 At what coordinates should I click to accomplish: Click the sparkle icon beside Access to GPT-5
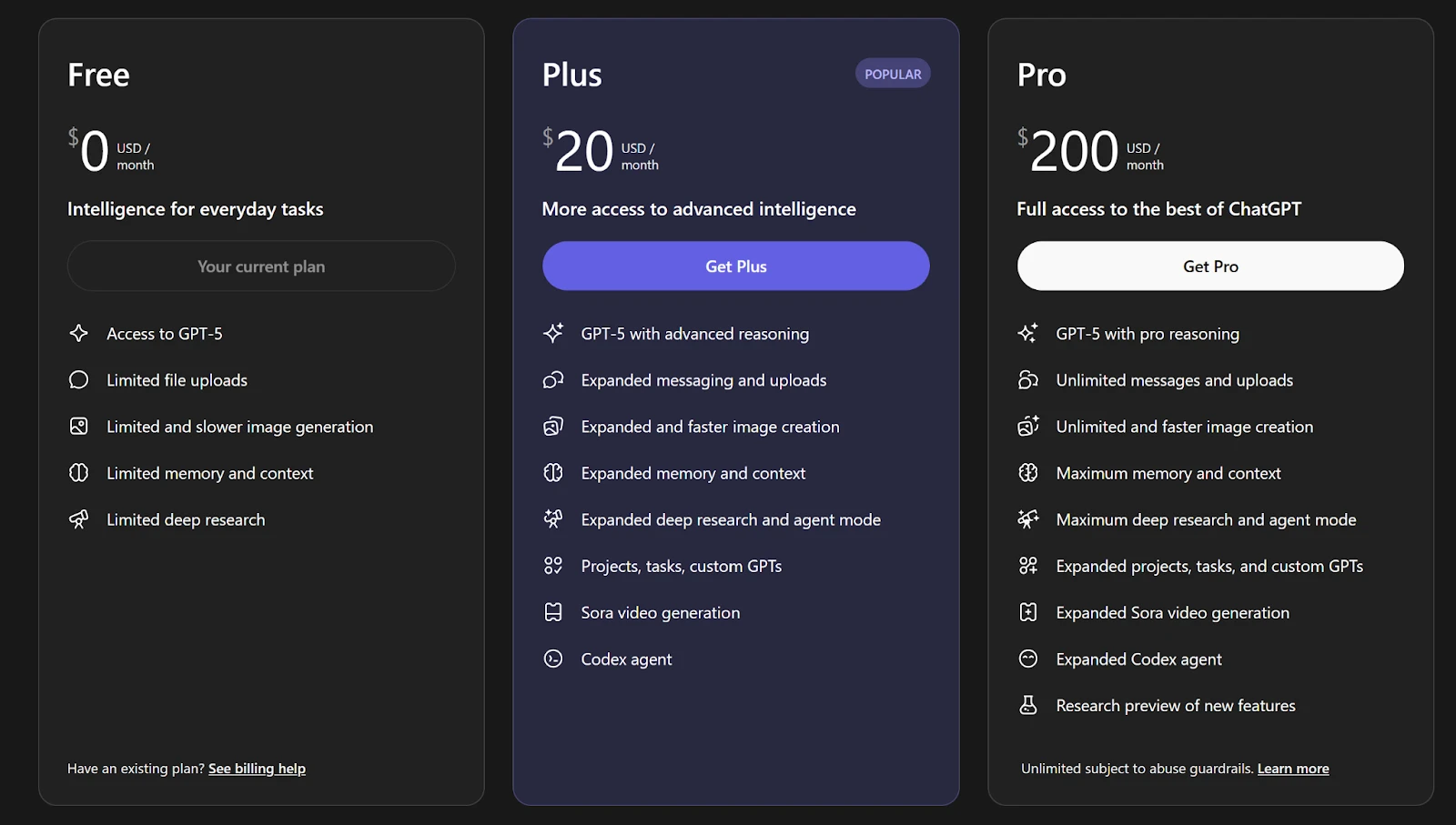79,334
